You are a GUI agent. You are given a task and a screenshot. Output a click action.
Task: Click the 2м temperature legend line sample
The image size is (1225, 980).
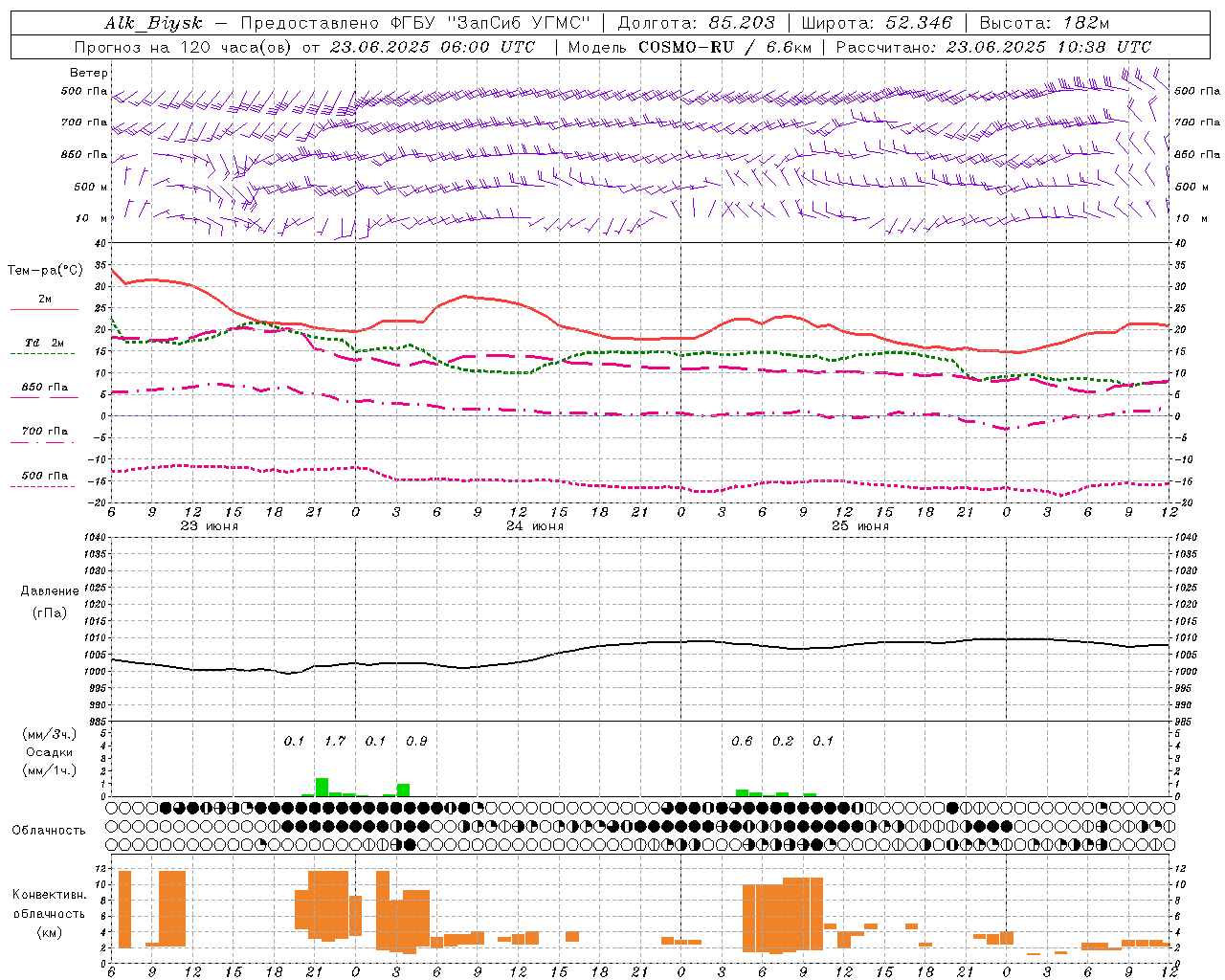[x=44, y=309]
